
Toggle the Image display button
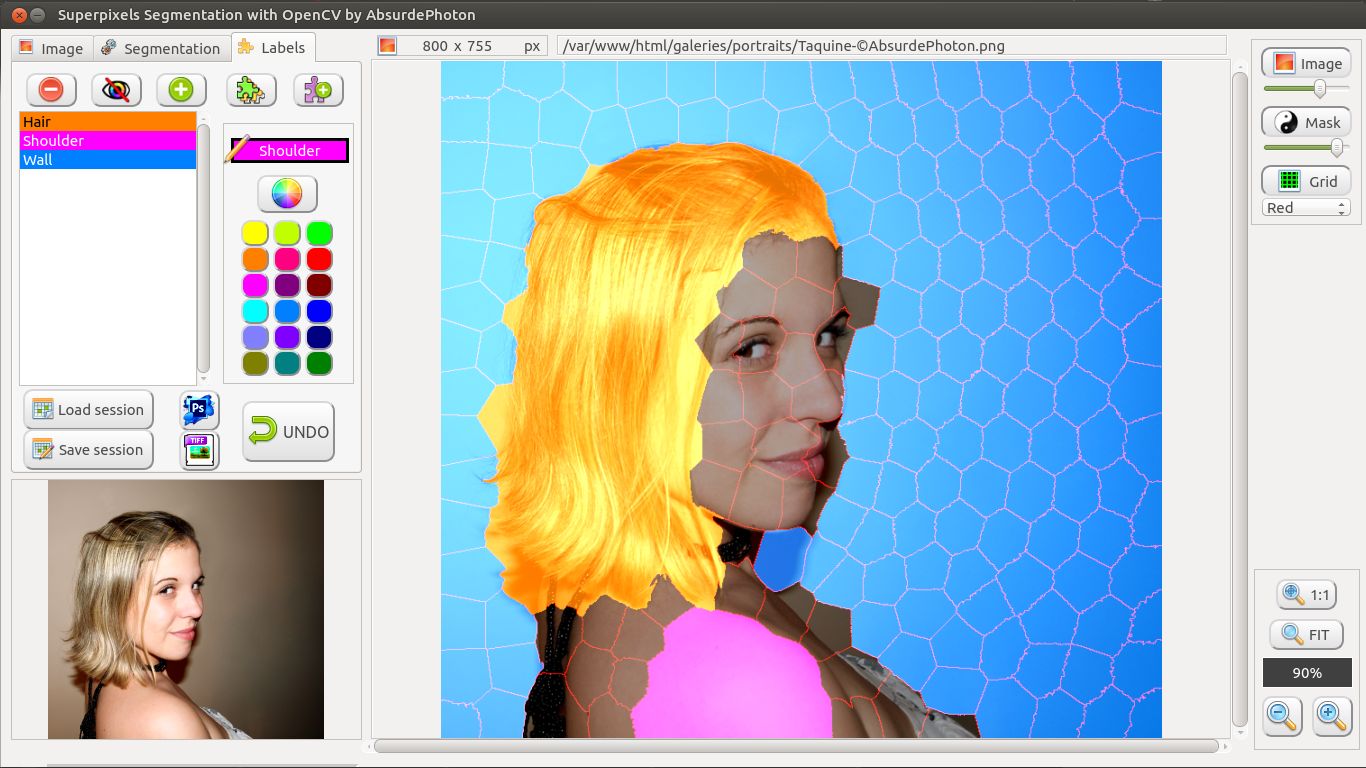[x=1306, y=63]
